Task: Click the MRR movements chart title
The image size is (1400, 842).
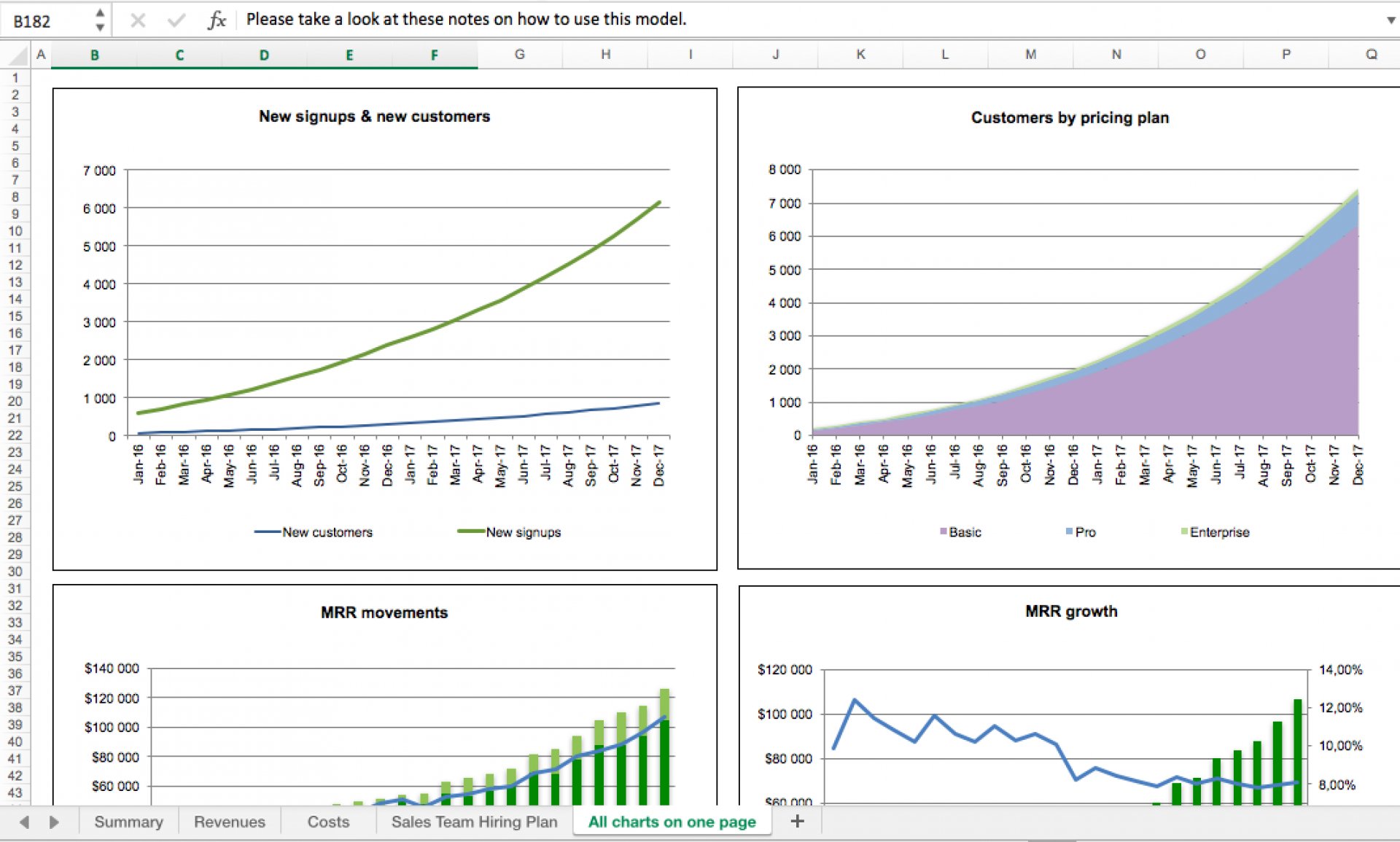Action: click(x=384, y=612)
